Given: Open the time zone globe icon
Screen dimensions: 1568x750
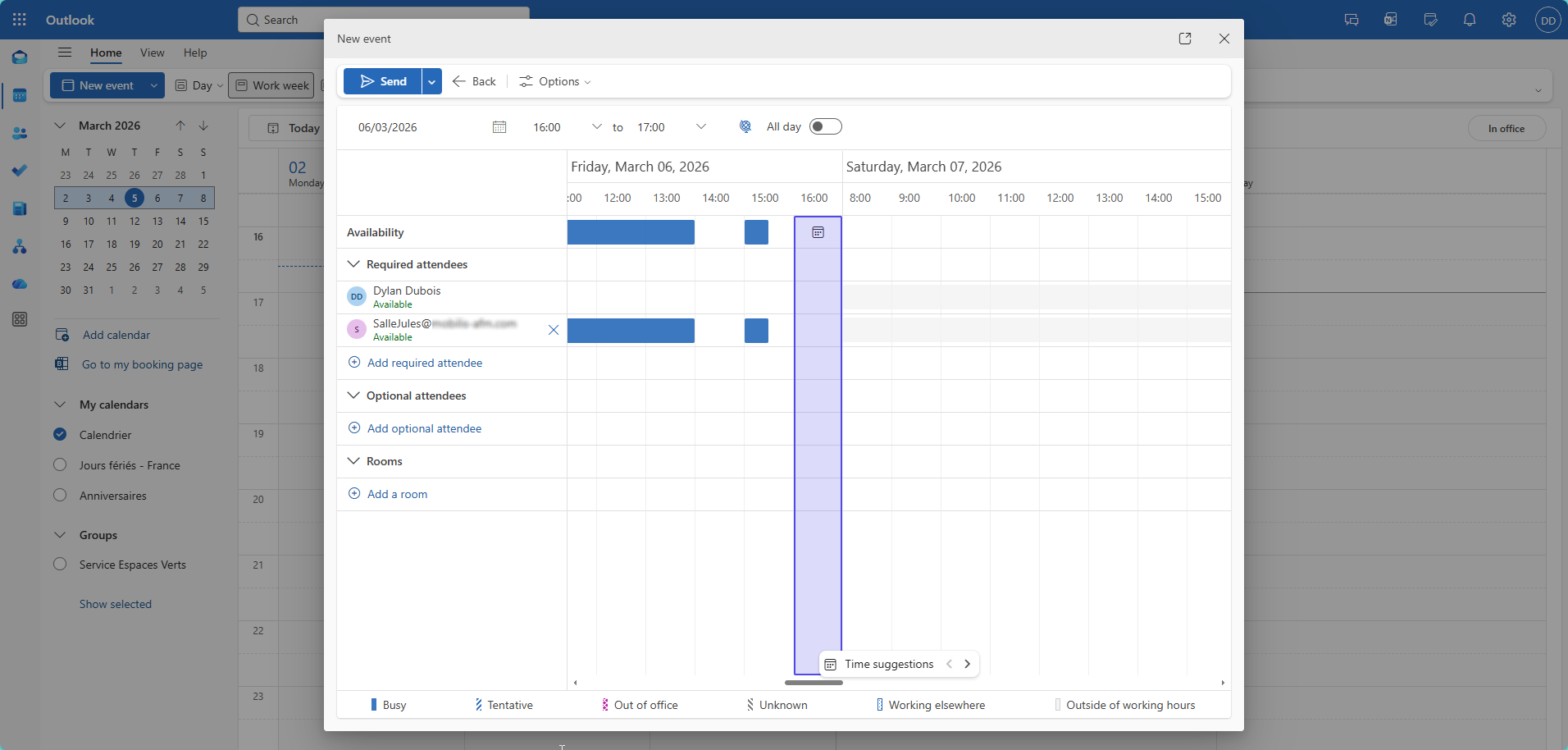Looking at the screenshot, I should point(745,126).
